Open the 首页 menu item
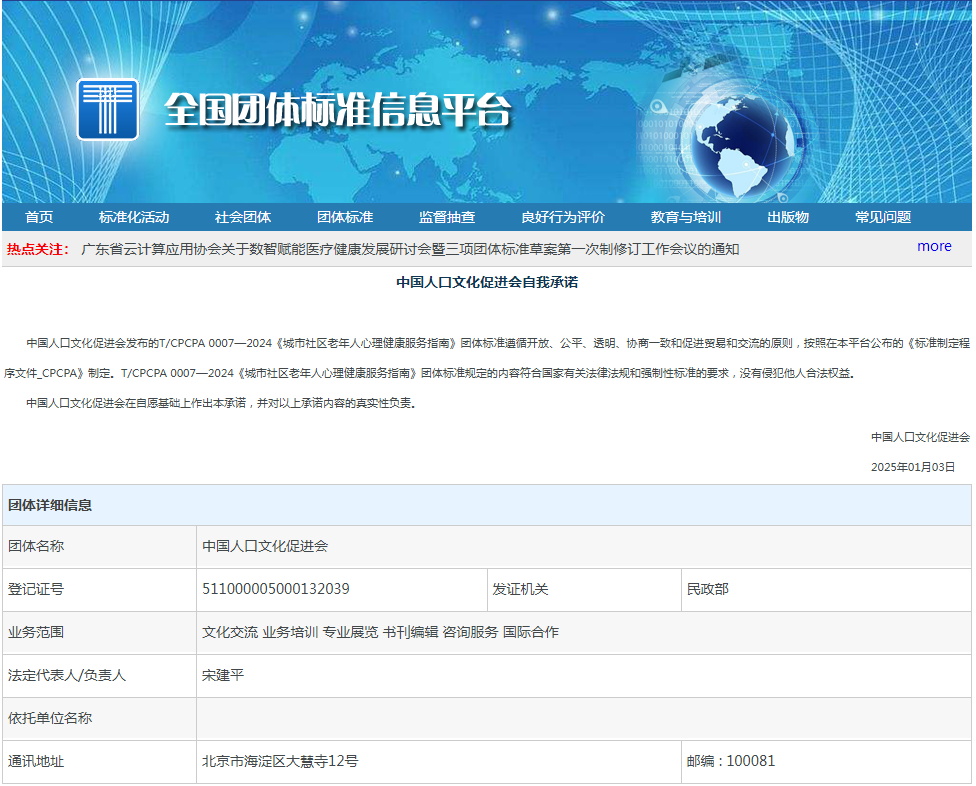 [x=39, y=217]
